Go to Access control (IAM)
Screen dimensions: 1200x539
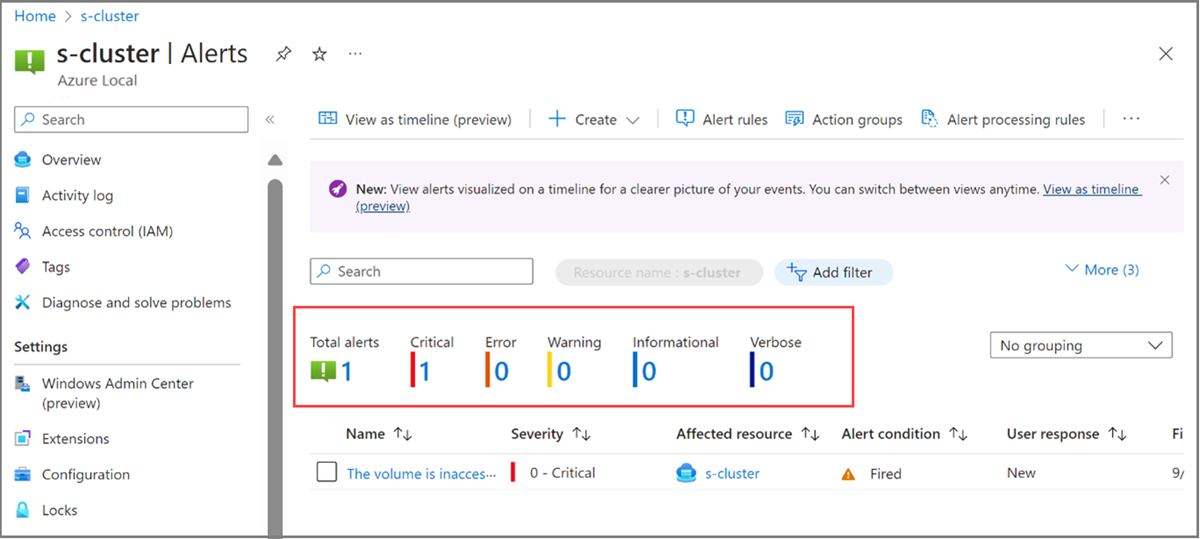pos(107,231)
